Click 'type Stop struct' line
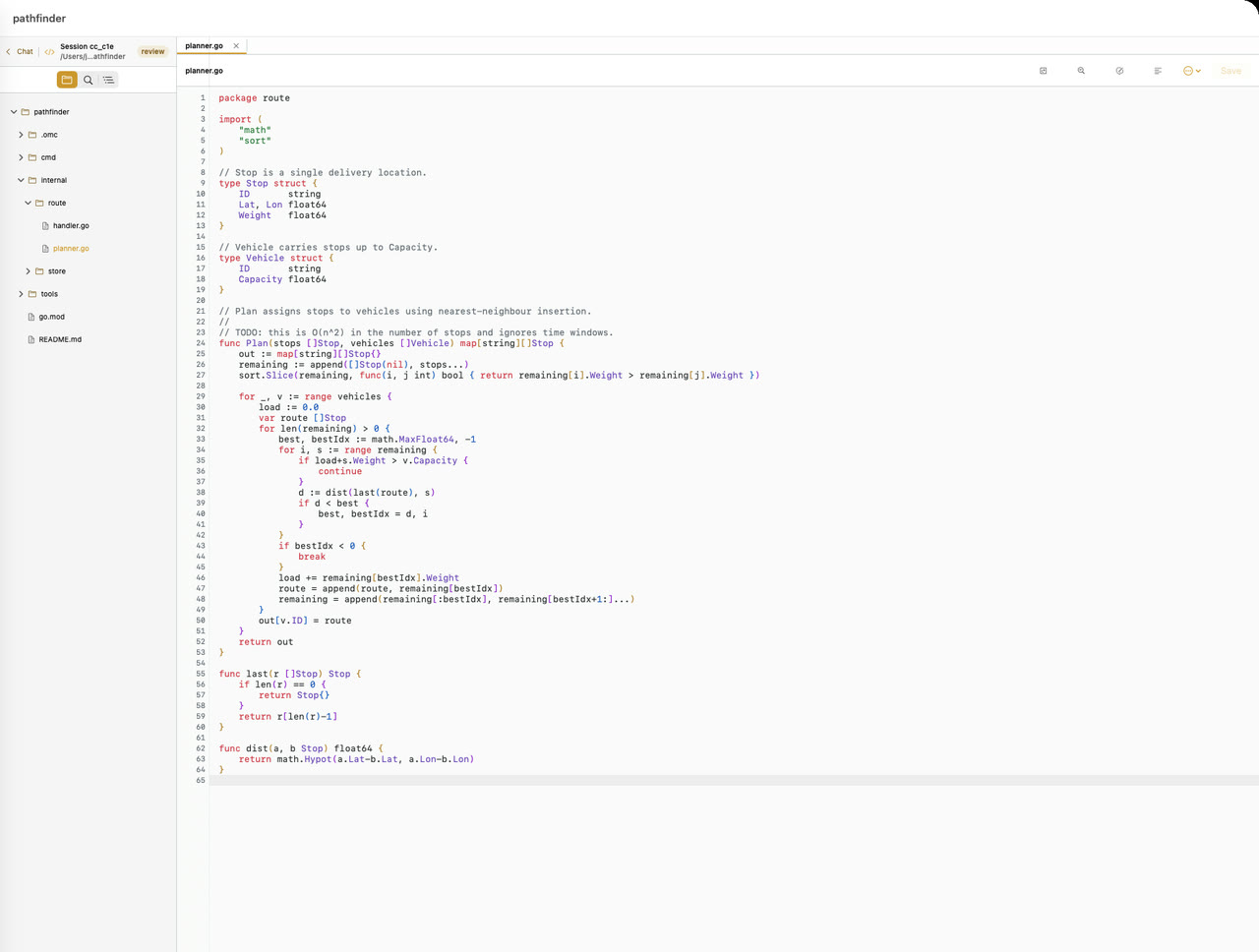Viewport: 1259px width, 952px height. pyautogui.click(x=268, y=183)
